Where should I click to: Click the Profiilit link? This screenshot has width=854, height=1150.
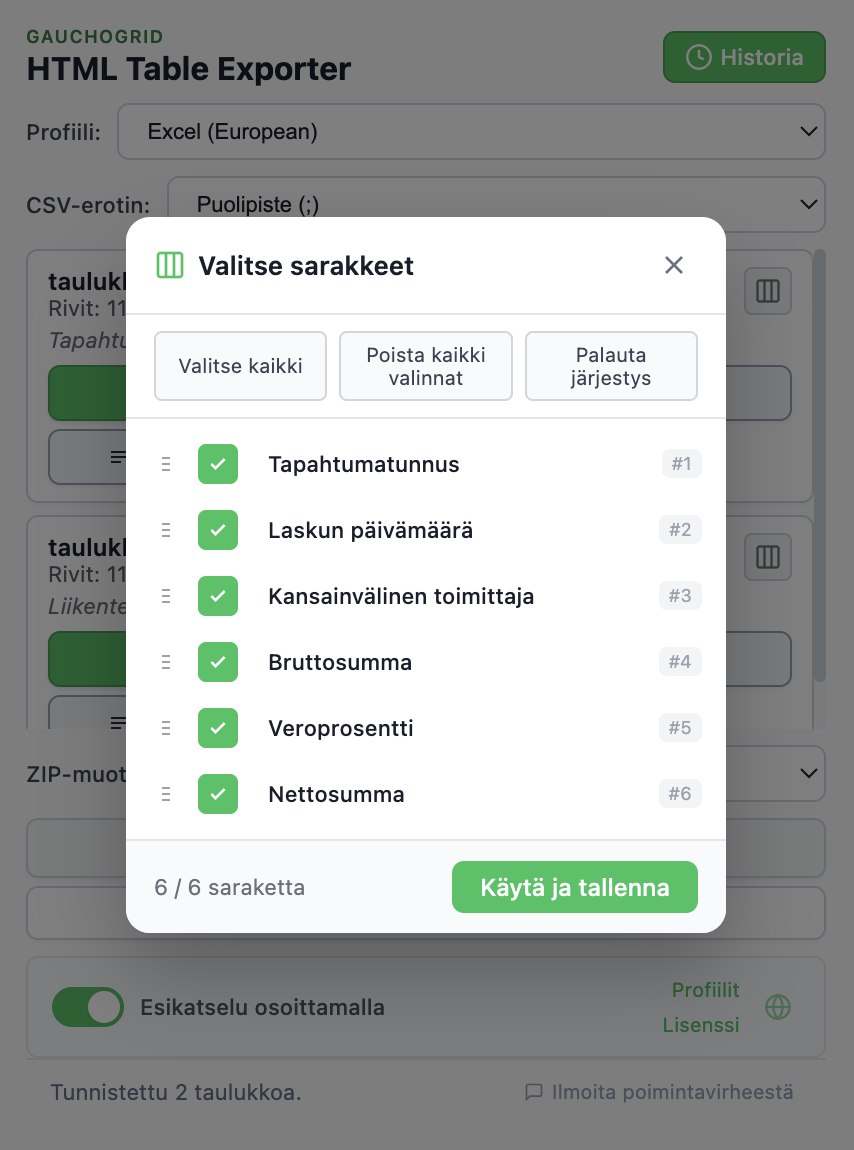click(705, 990)
